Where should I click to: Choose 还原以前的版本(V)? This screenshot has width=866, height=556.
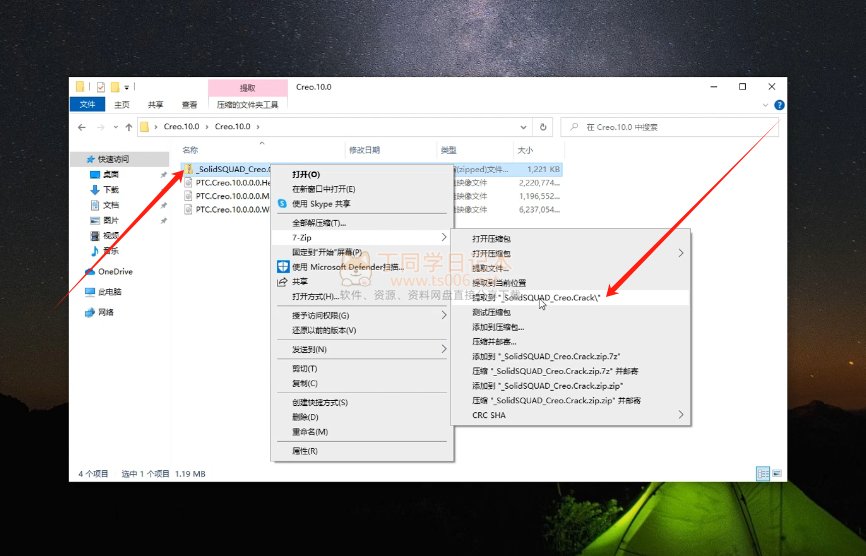tap(324, 330)
